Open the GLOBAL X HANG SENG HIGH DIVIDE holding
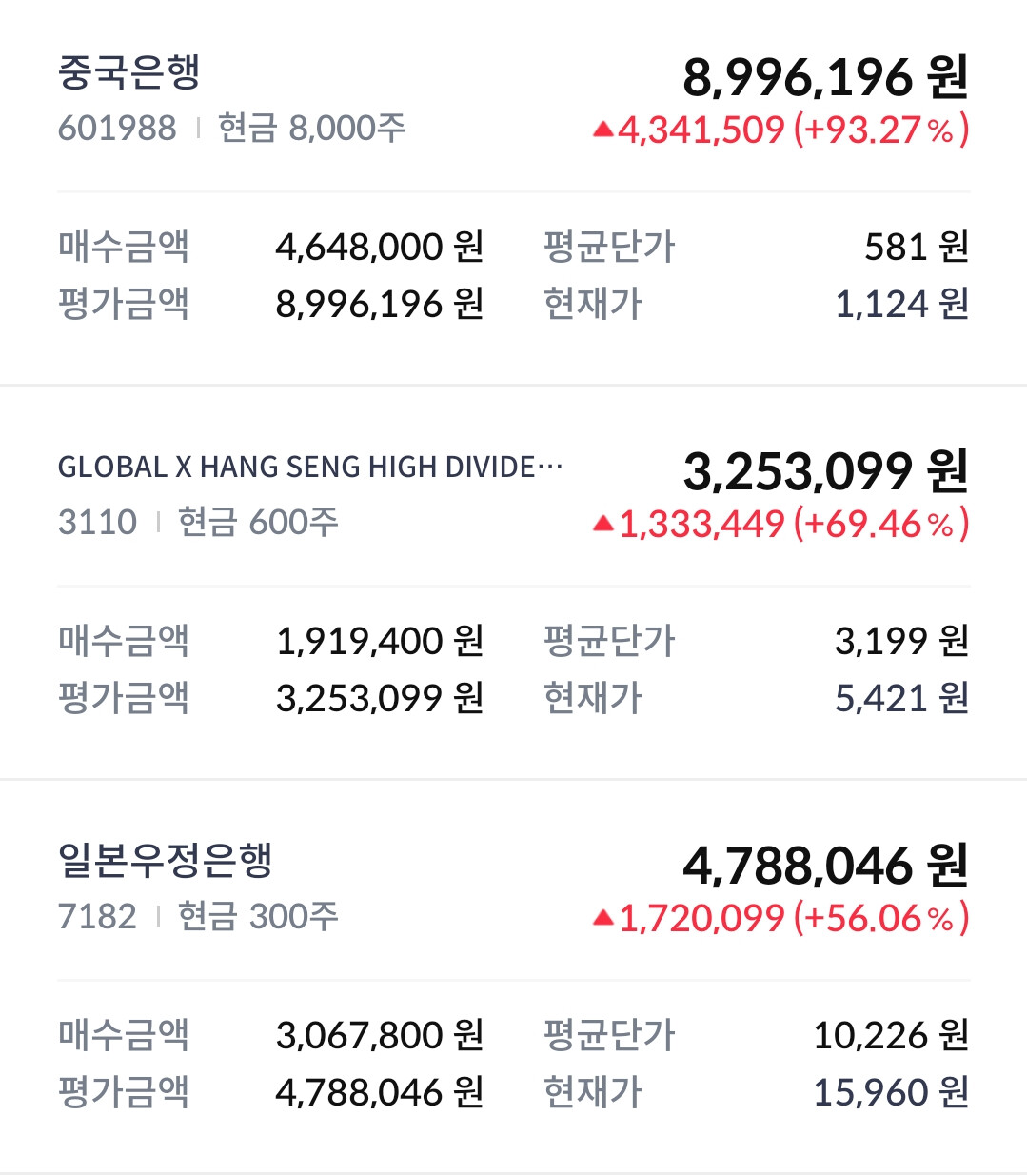 pyautogui.click(x=310, y=468)
